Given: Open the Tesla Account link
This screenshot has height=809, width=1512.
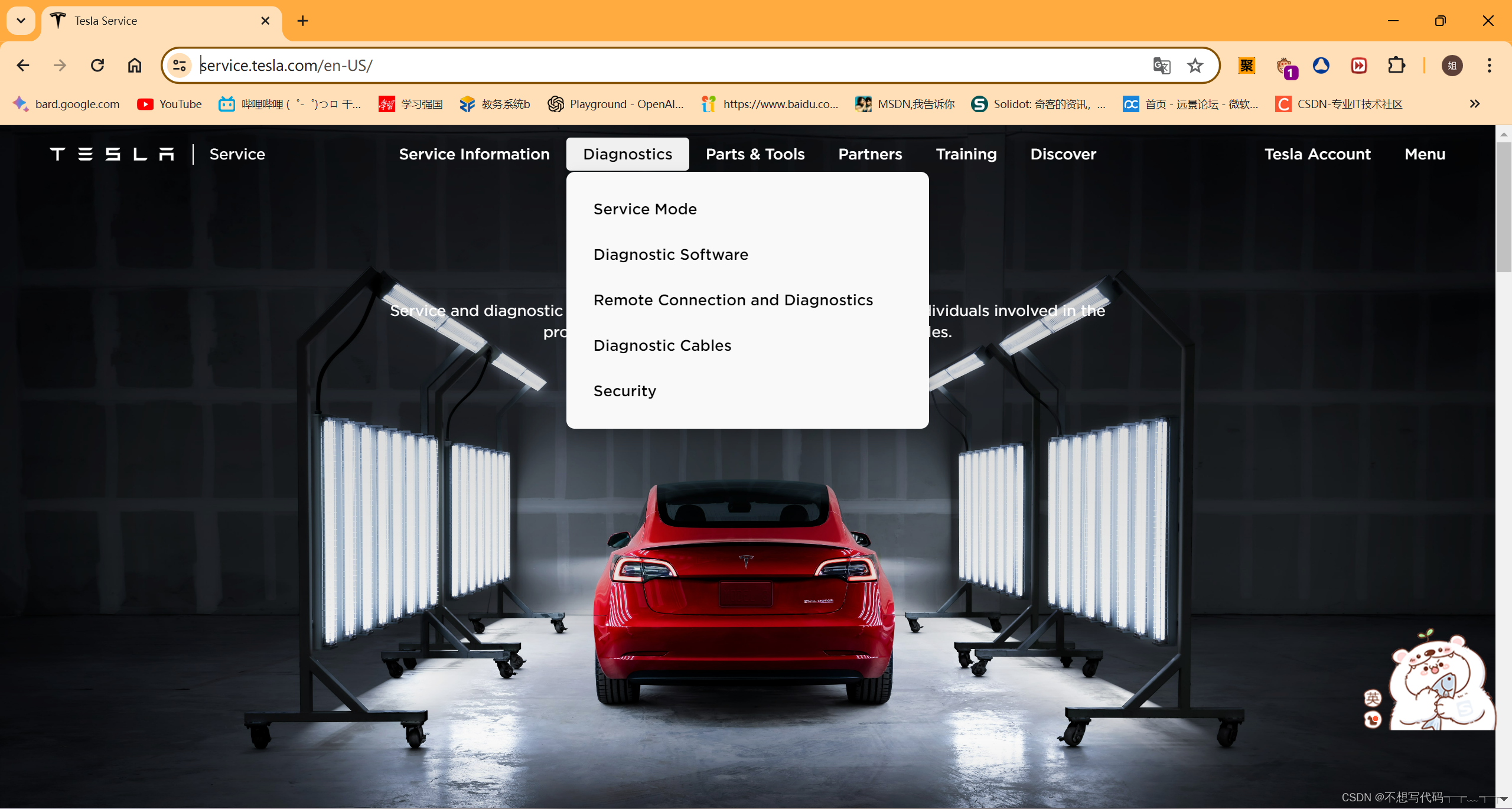Looking at the screenshot, I should click(x=1317, y=154).
